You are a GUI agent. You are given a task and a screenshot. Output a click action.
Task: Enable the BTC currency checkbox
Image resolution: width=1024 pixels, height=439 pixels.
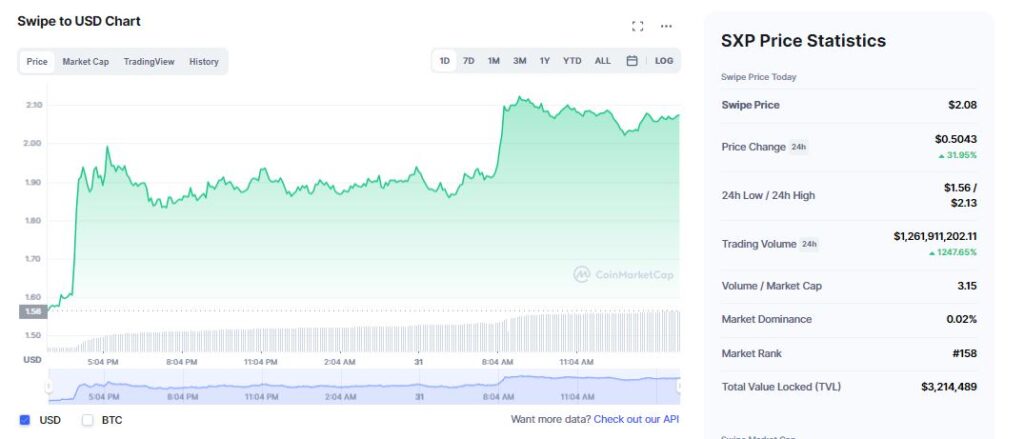coord(88,420)
